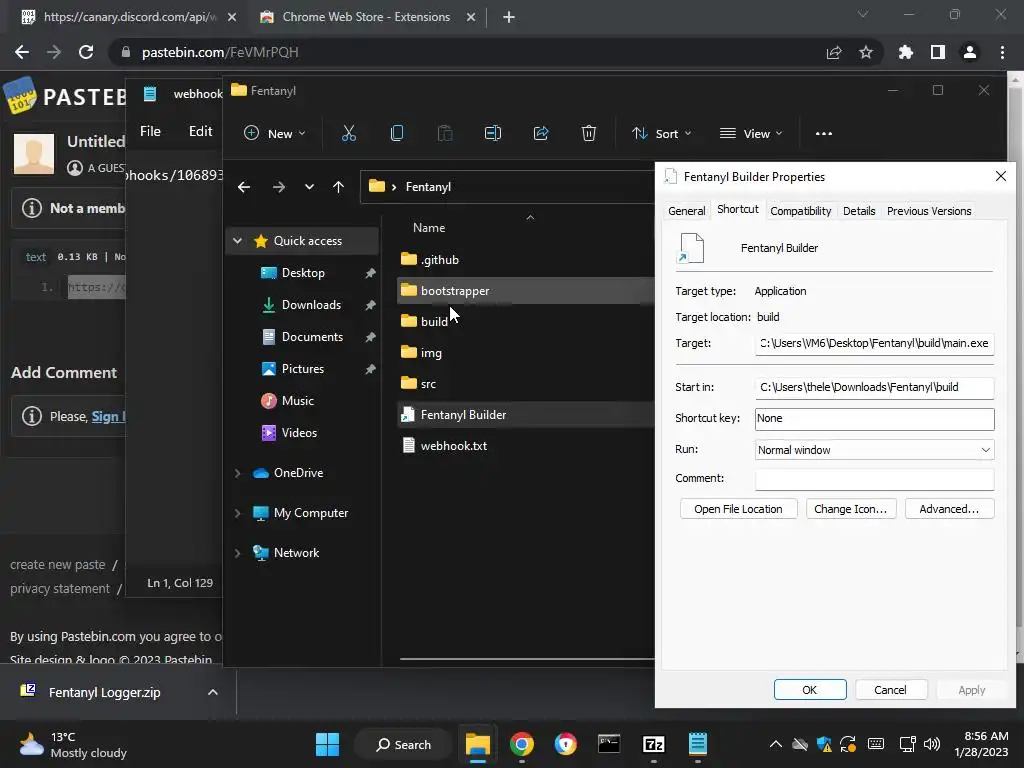Click the Open File Location button
The width and height of the screenshot is (1024, 768).
coord(738,509)
